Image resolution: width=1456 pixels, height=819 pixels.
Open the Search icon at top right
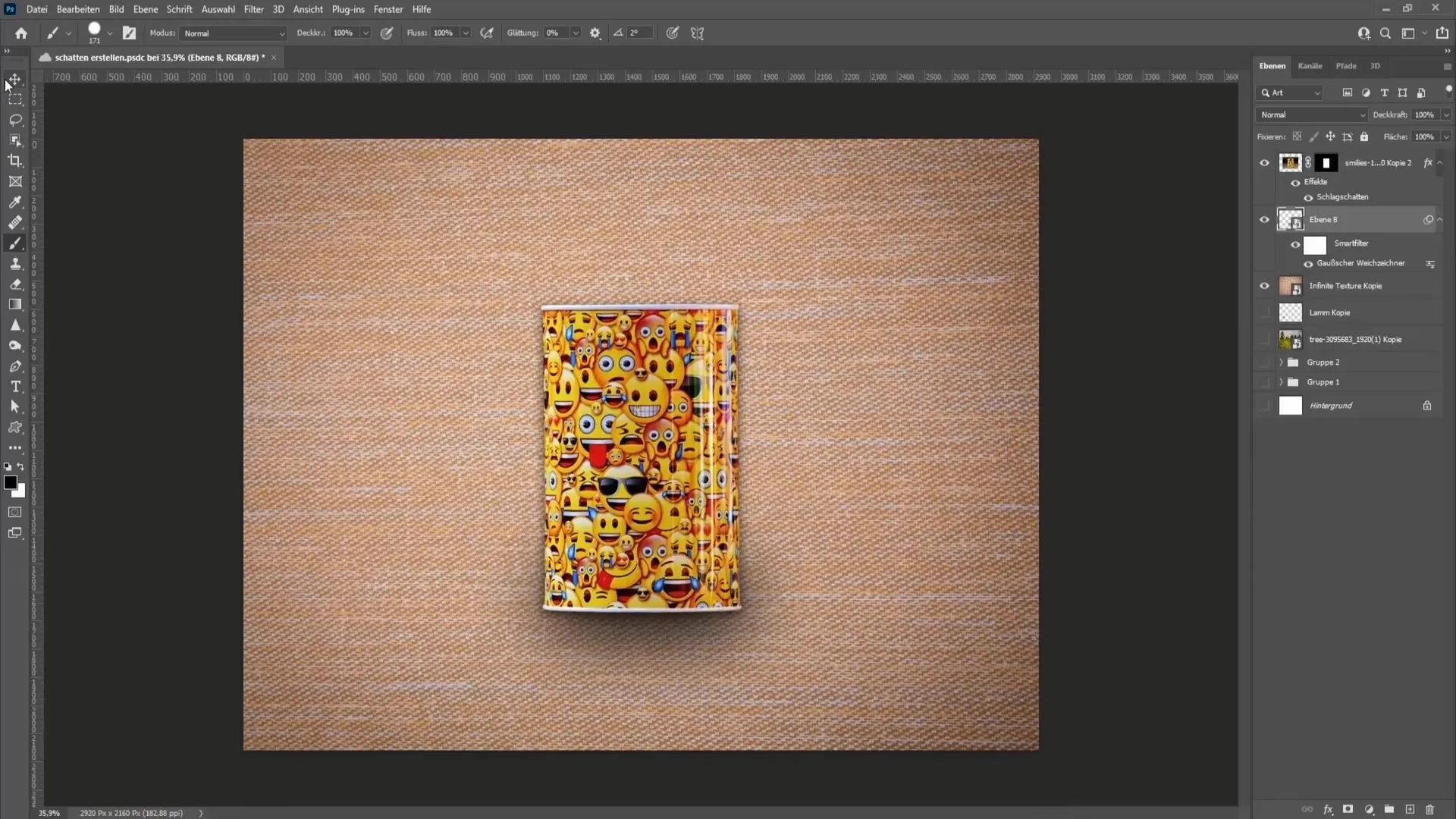1385,33
